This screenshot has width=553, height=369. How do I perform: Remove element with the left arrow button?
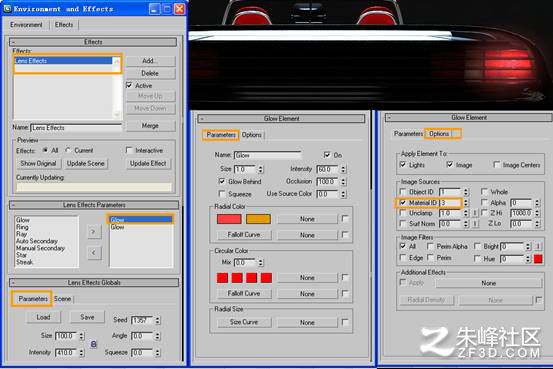point(94,253)
